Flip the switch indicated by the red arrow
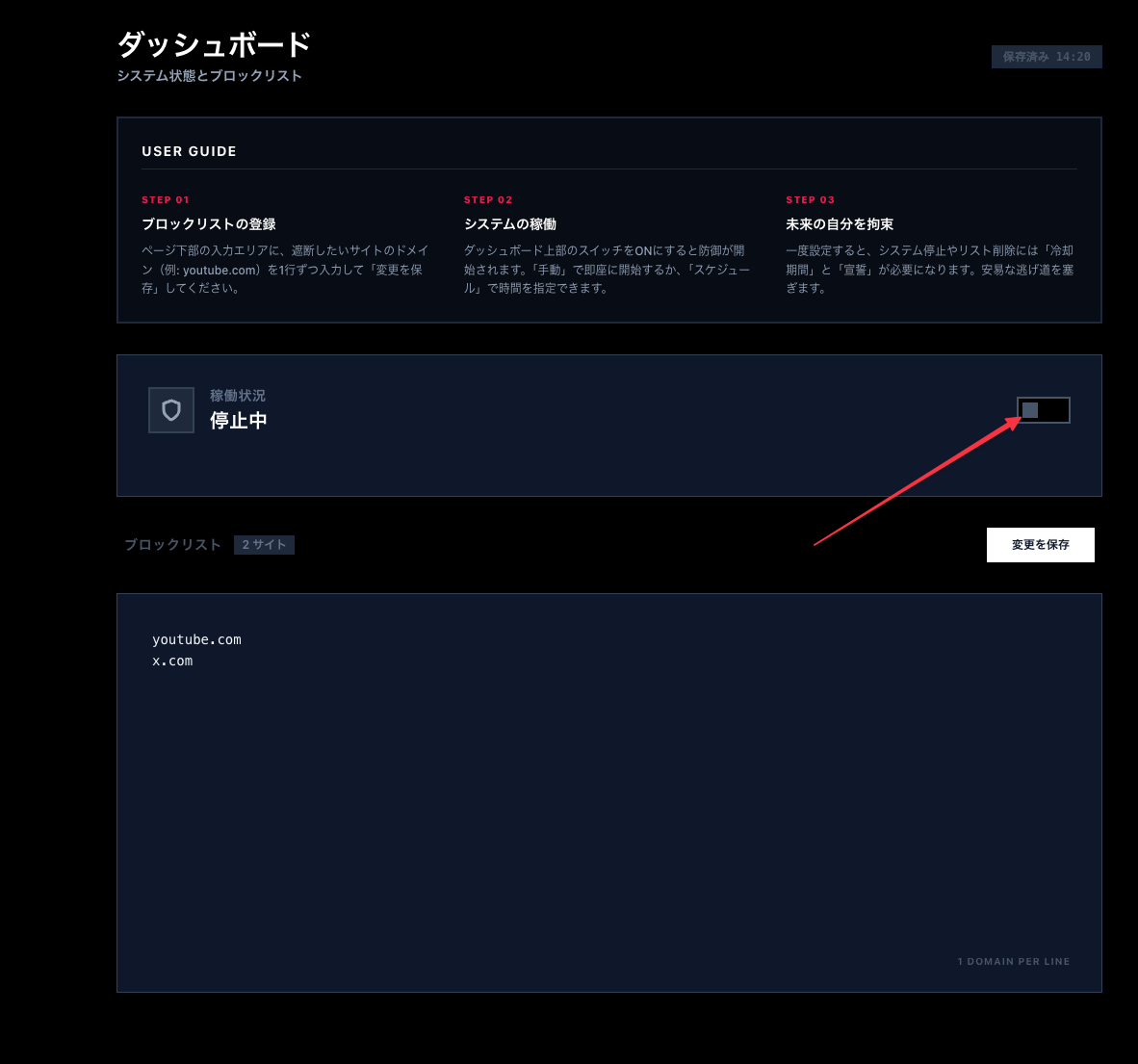 (1043, 409)
